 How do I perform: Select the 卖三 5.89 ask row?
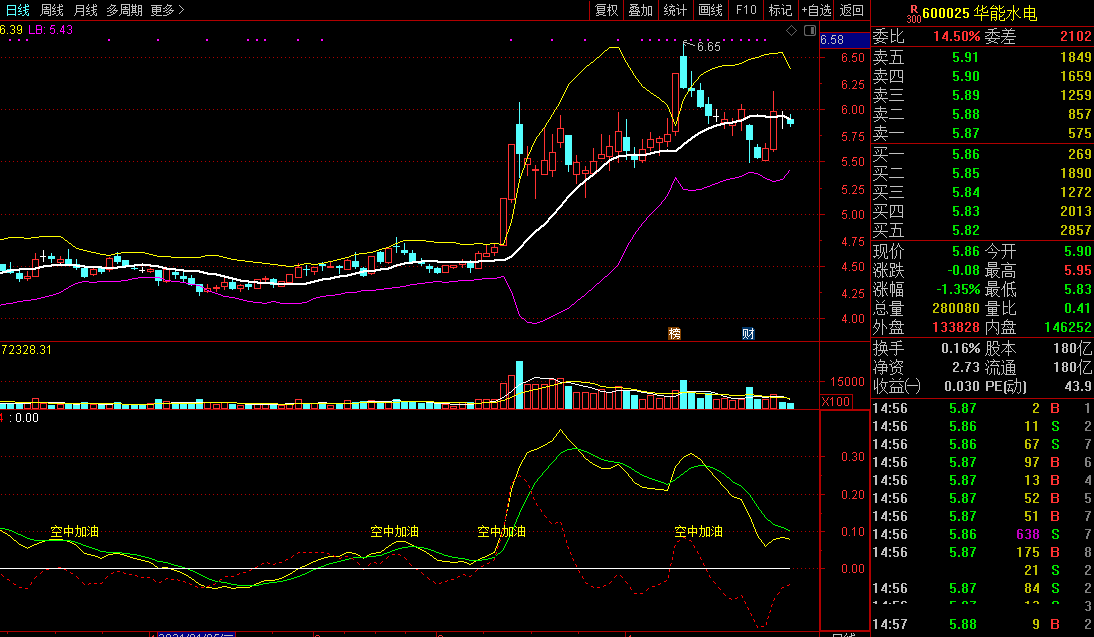[982, 95]
